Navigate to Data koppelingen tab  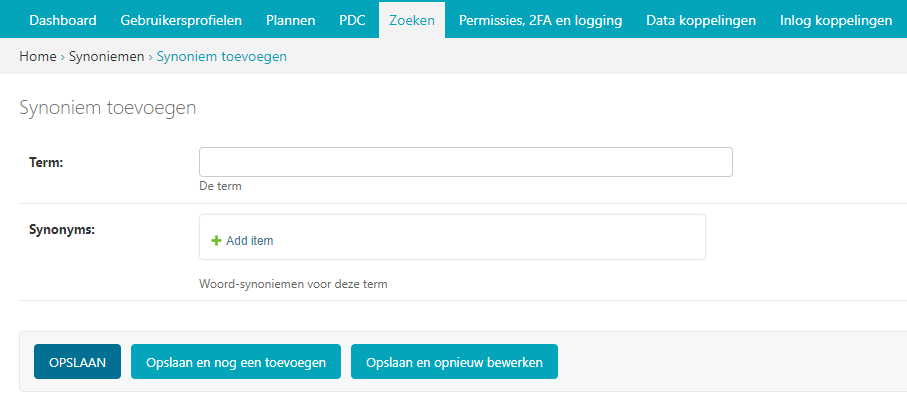[x=701, y=20]
